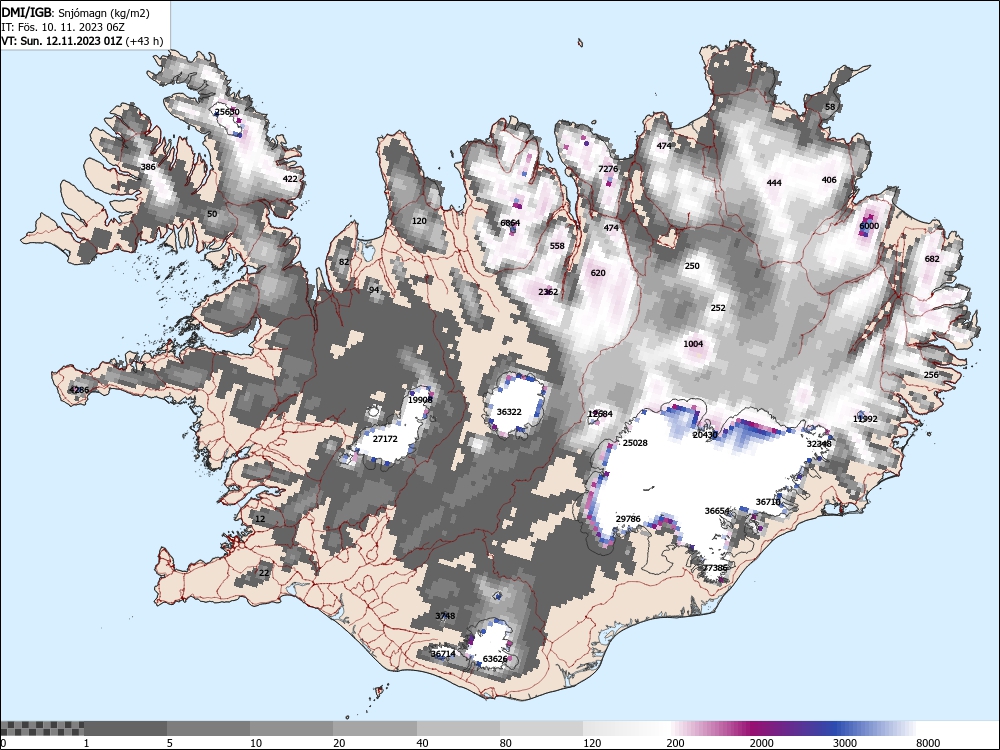Click the snow value '558' on the map
1000x750 pixels.
pos(557,246)
